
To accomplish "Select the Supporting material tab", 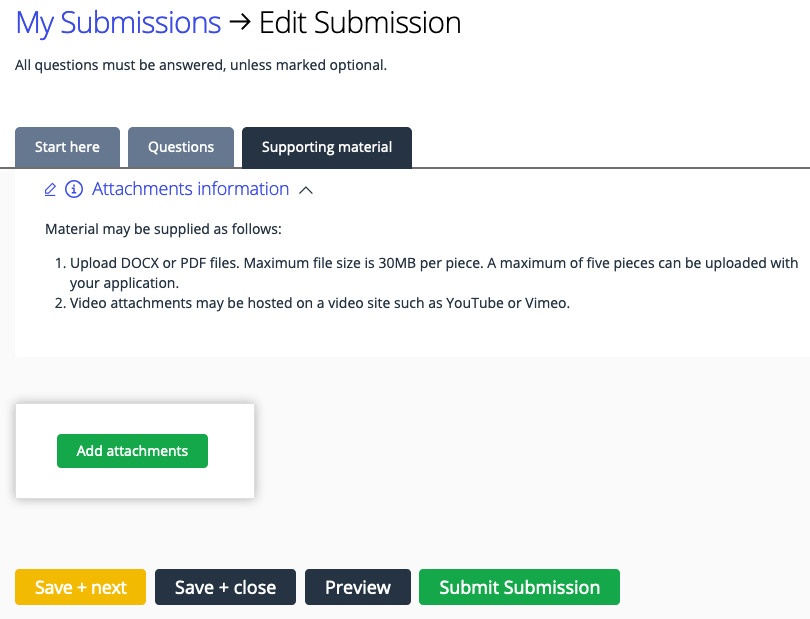I will [x=327, y=147].
